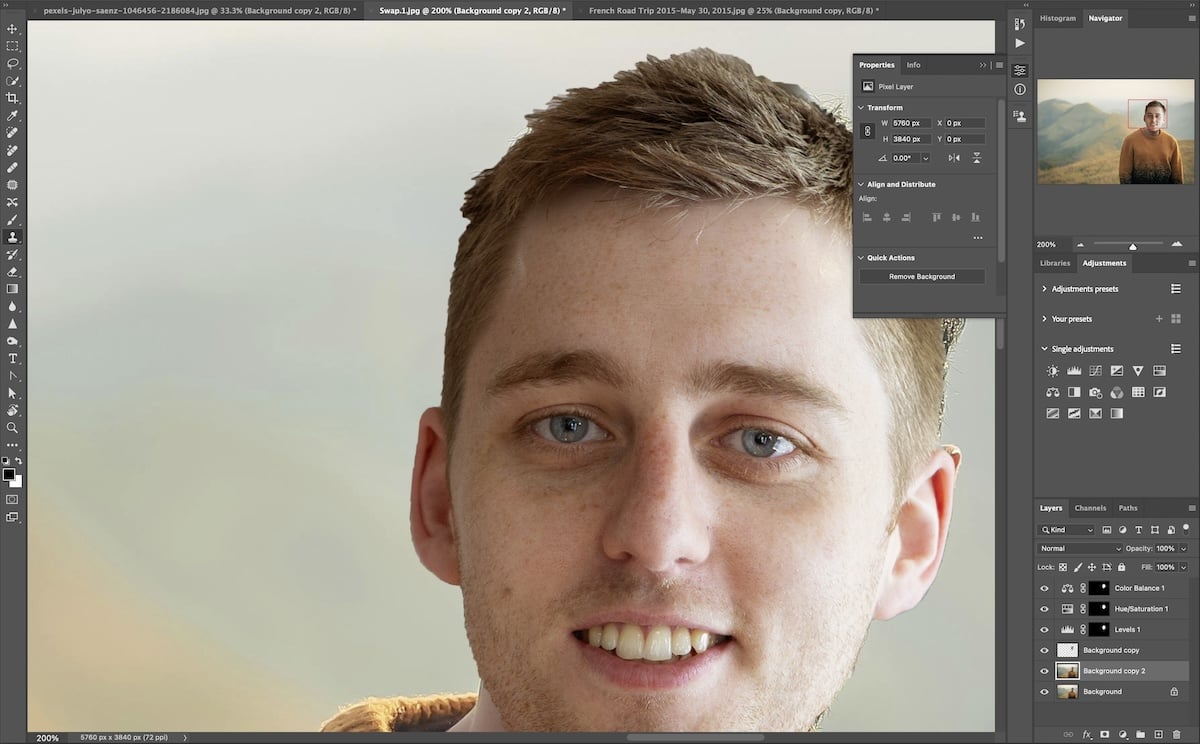Collapse the Transform section
The height and width of the screenshot is (744, 1200).
click(x=861, y=107)
